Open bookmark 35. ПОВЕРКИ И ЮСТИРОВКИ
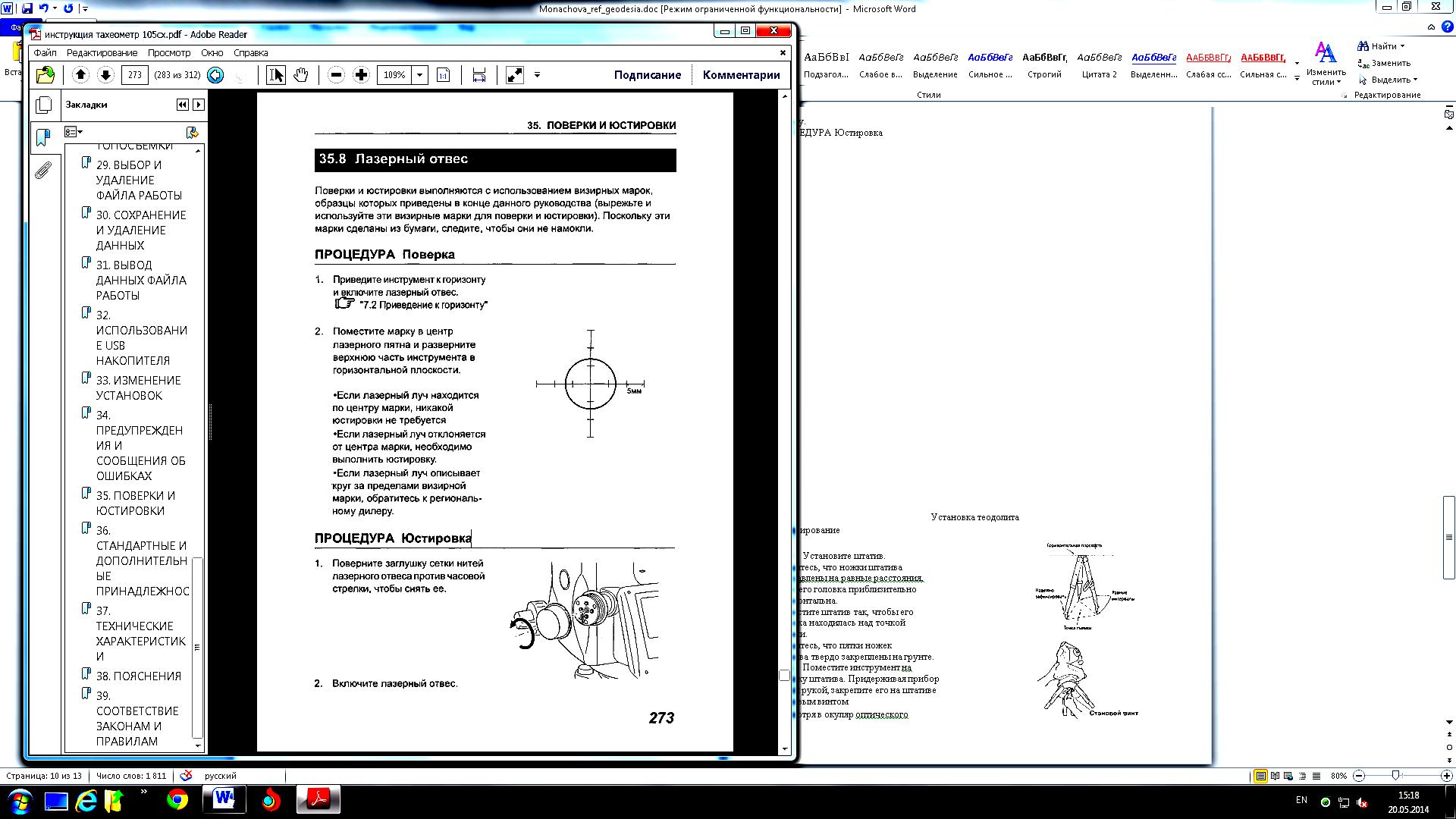 pos(135,503)
